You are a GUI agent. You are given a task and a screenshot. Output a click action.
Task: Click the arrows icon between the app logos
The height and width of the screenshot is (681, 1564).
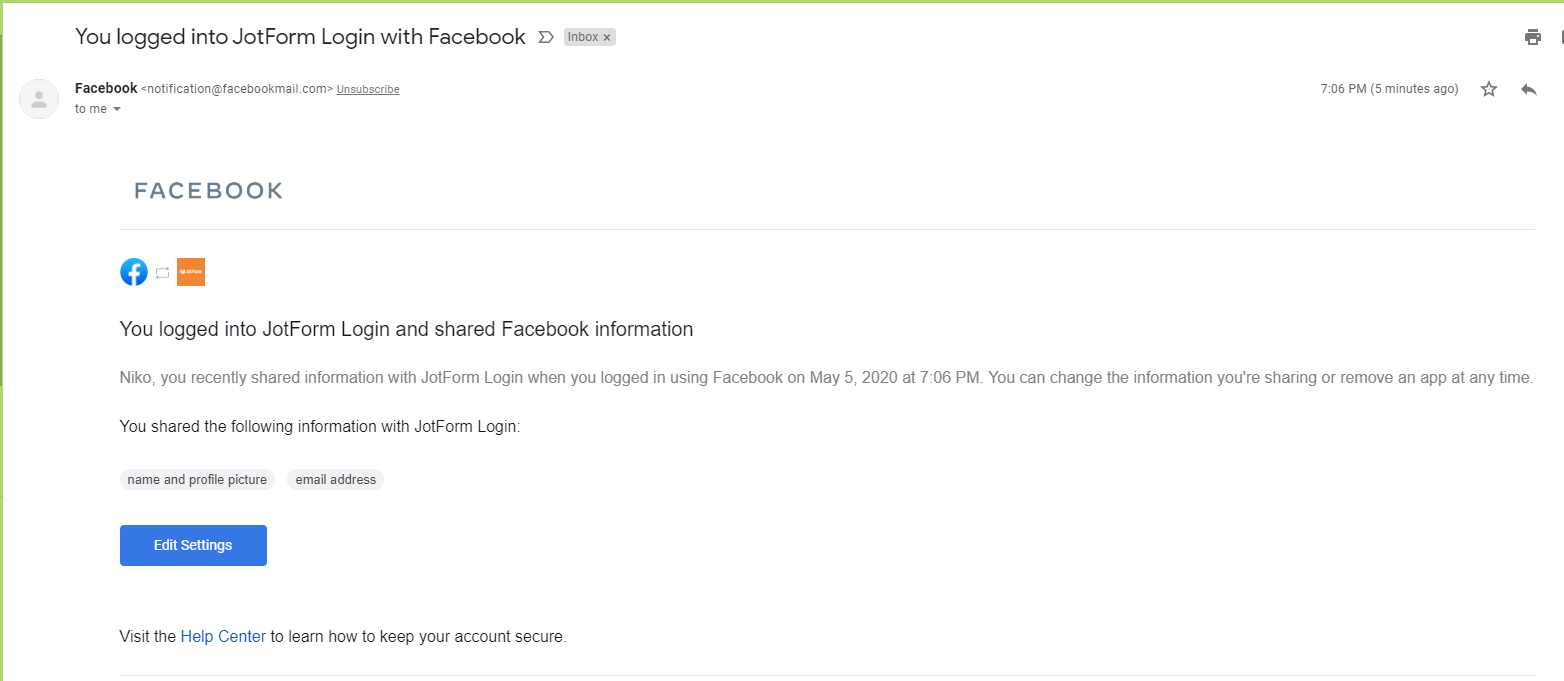[162, 272]
